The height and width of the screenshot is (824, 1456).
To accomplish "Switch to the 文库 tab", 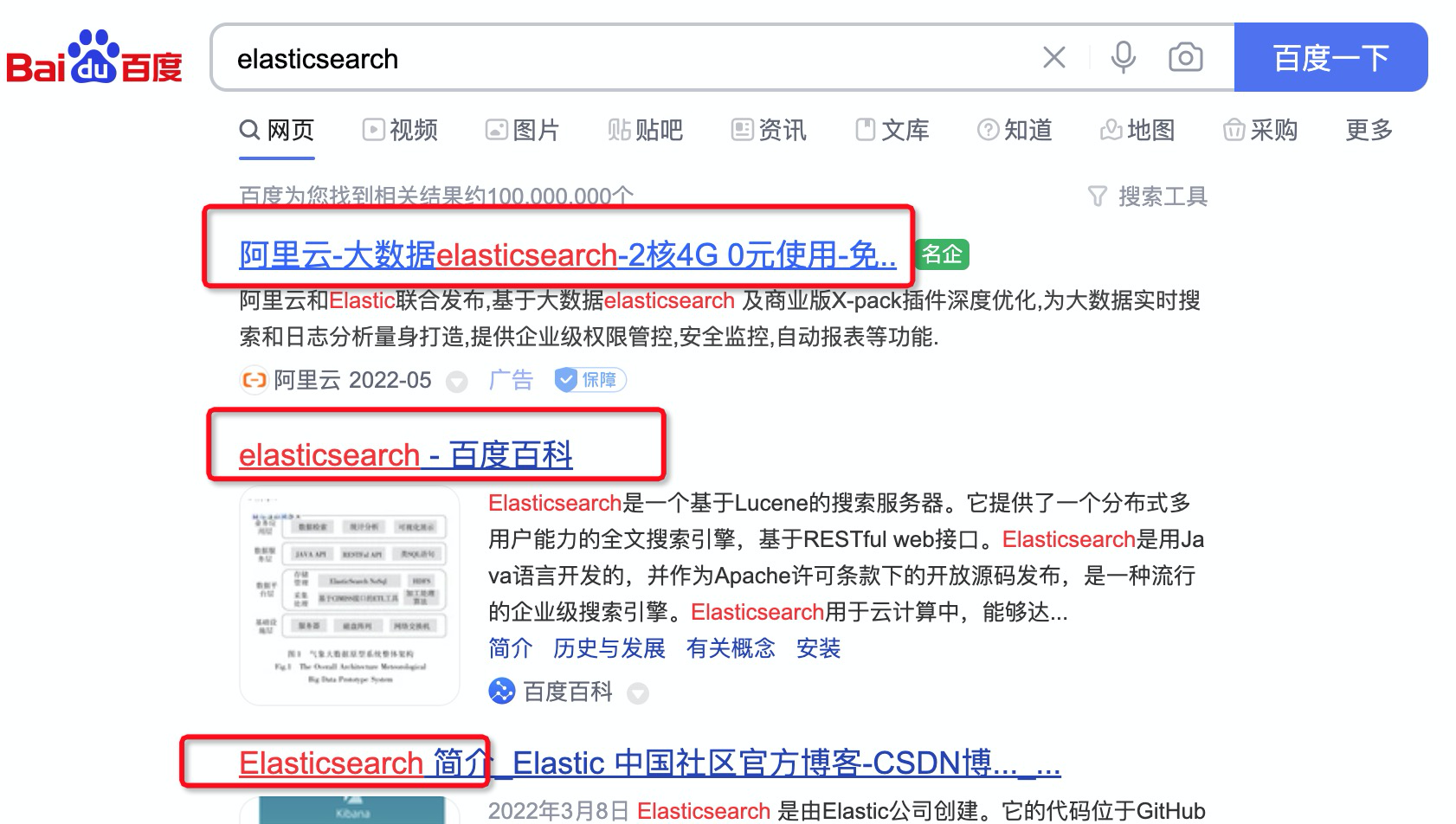I will tap(892, 131).
